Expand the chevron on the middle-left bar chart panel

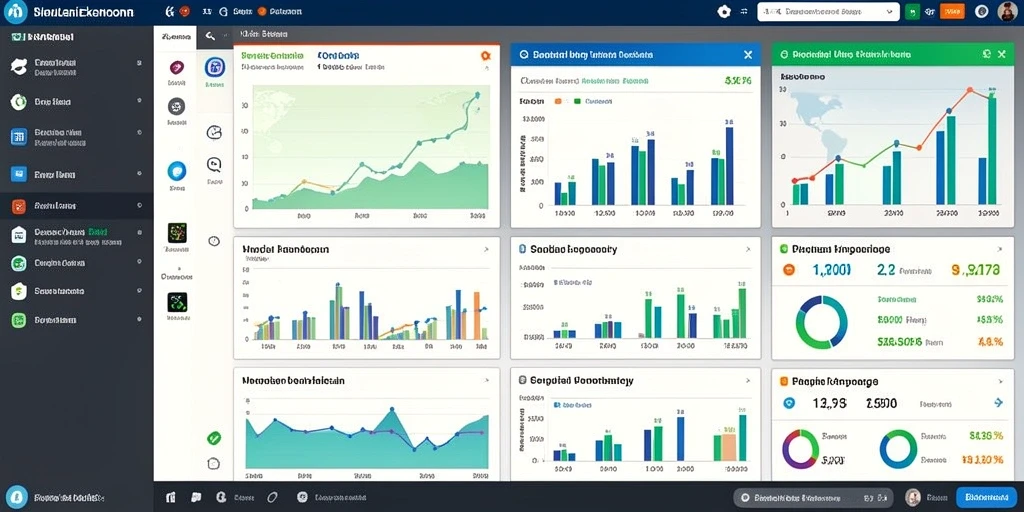point(486,249)
